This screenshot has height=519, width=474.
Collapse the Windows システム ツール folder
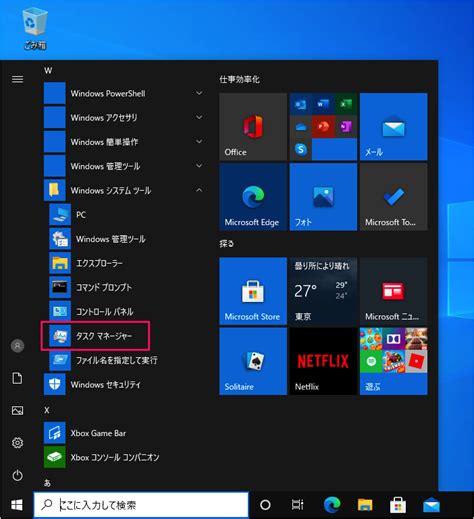[125, 190]
